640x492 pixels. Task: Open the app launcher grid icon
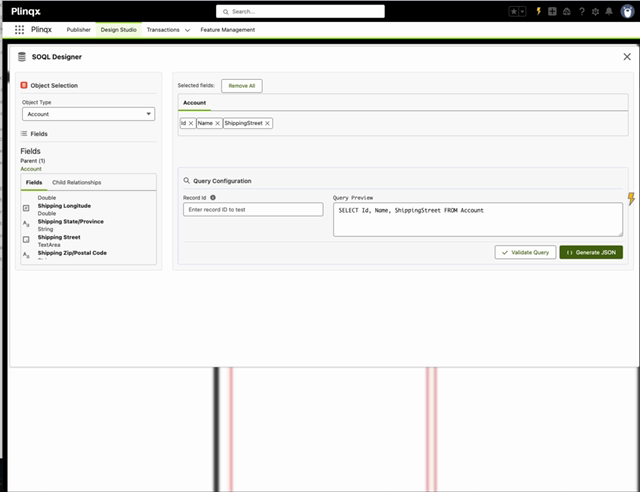coord(19,29)
